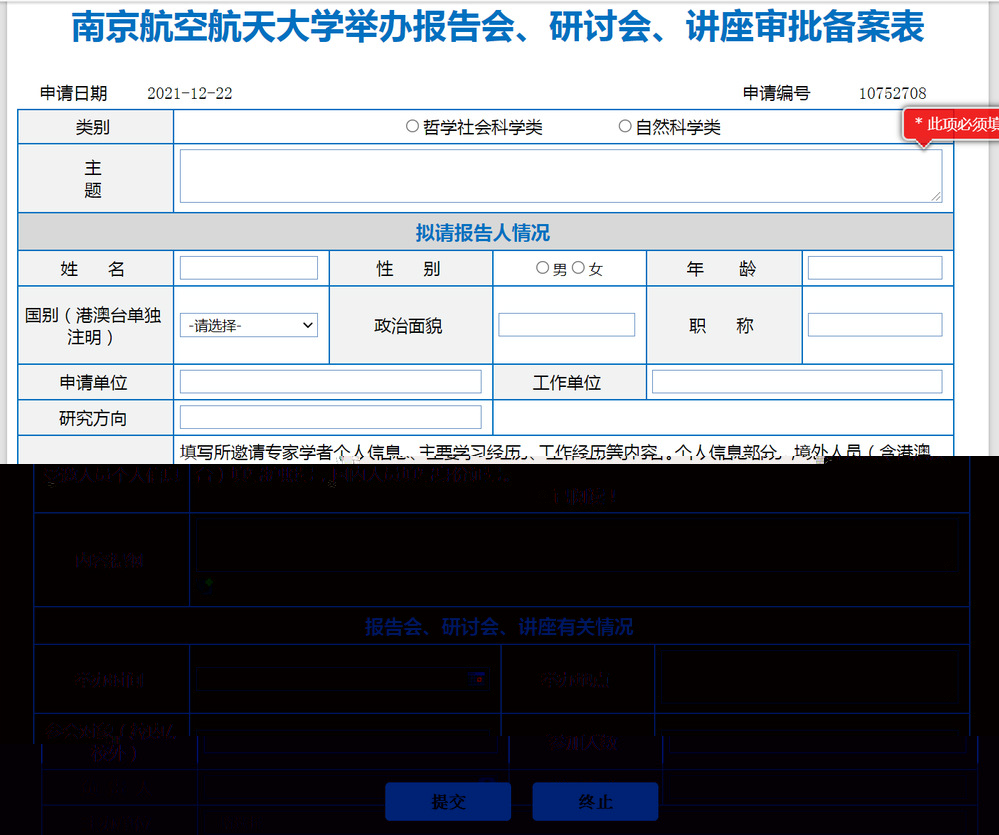Screen dimensions: 999x835
Task: Click the 类别 label cell
Action: click(96, 127)
